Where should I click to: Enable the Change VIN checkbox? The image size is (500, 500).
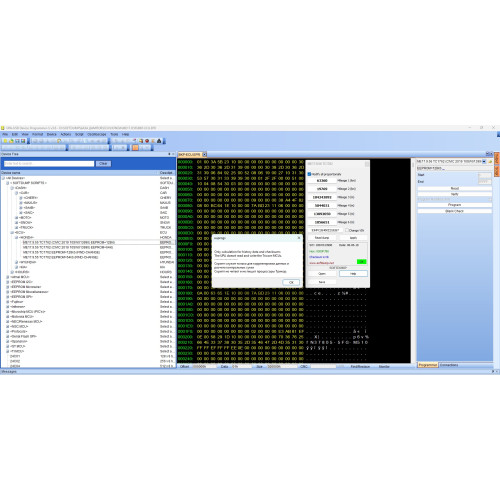click(x=347, y=230)
